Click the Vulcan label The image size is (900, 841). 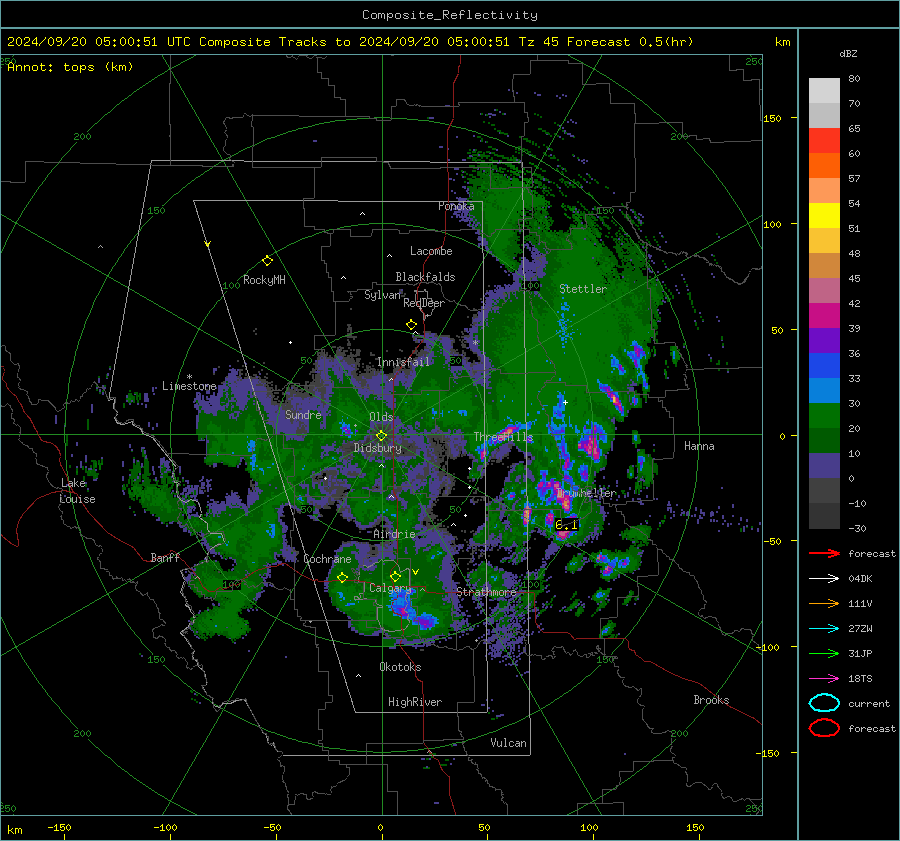tap(508, 743)
